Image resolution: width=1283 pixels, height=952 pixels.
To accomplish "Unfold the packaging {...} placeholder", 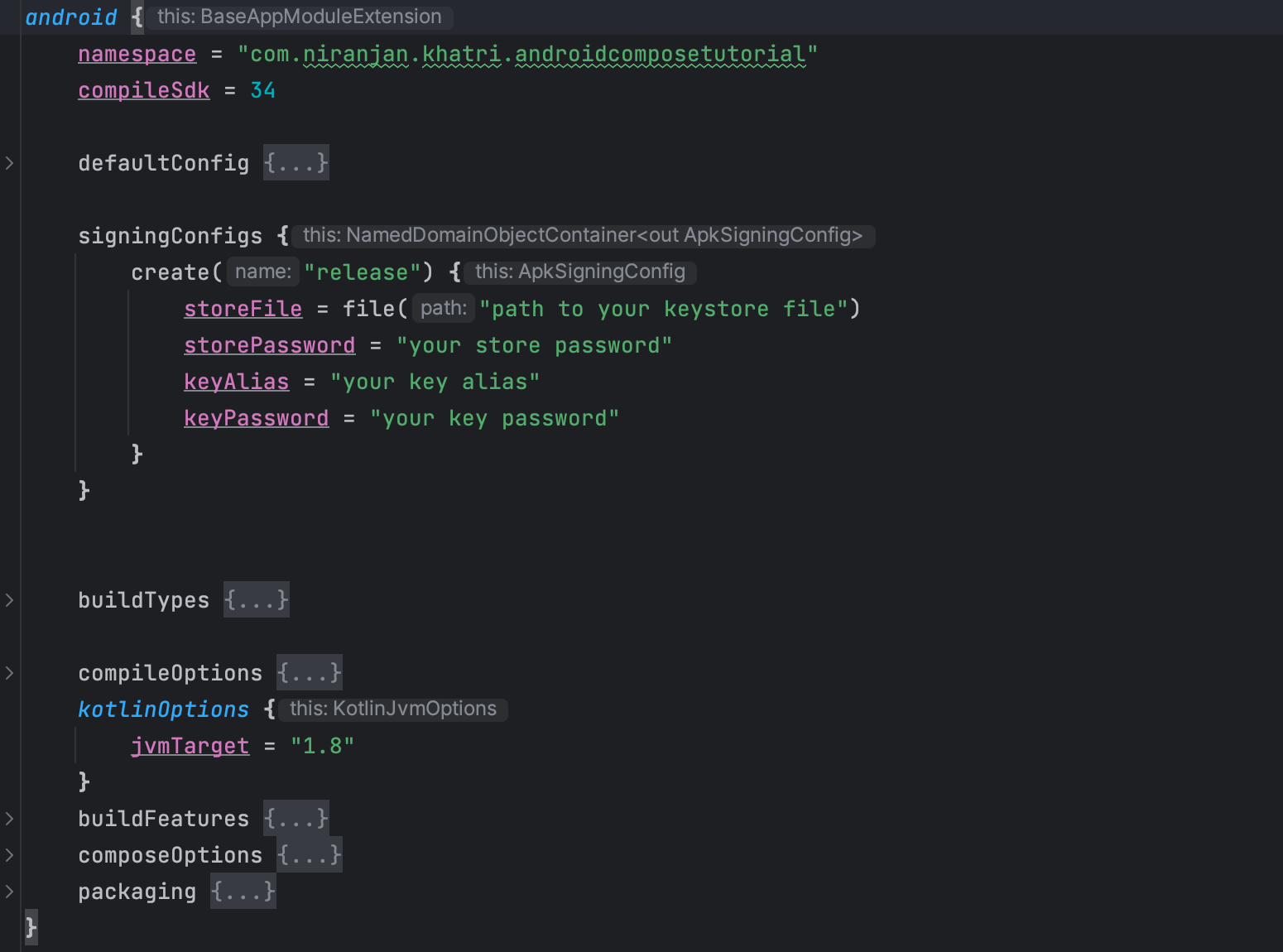I will [243, 892].
